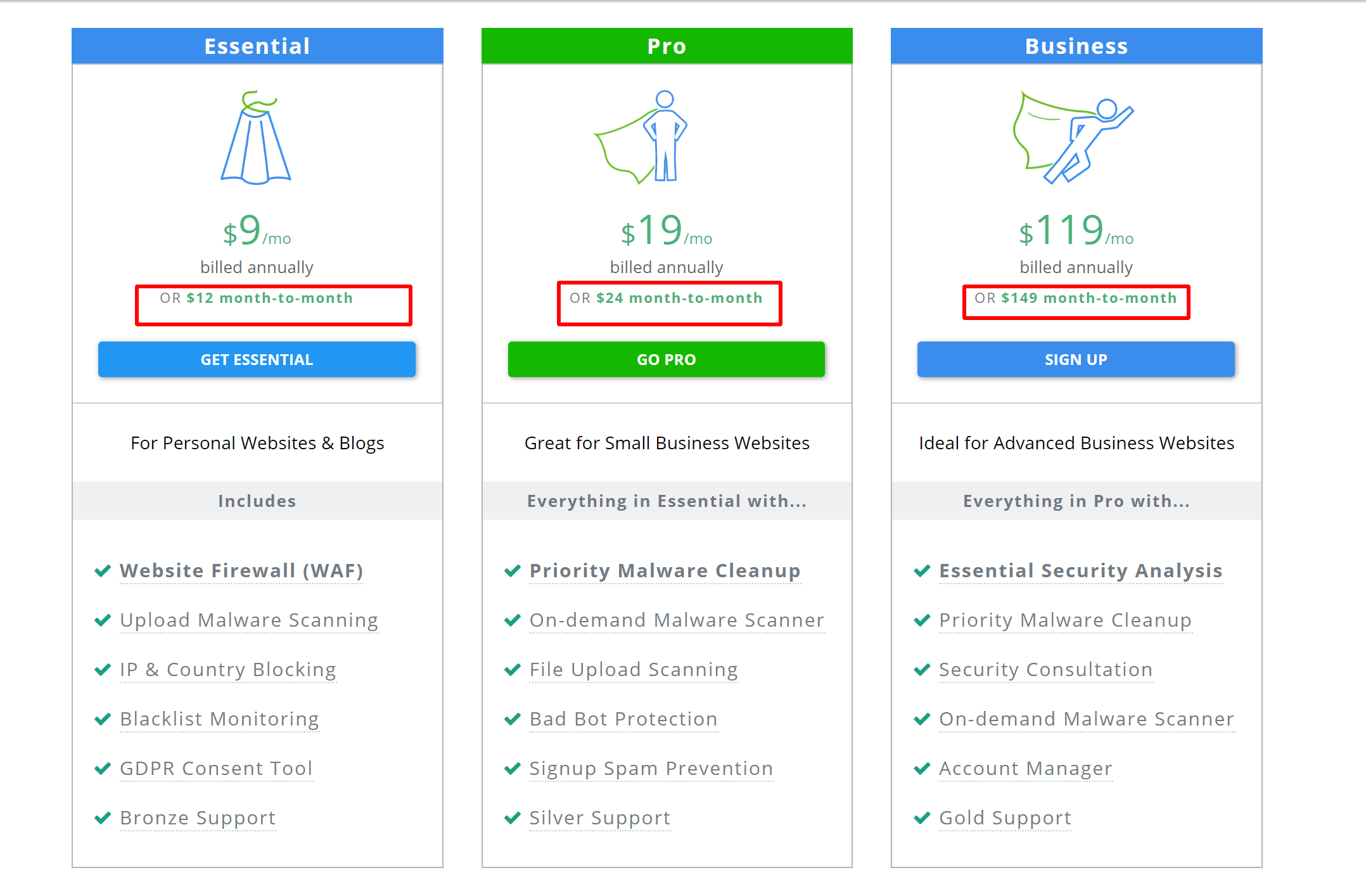The width and height of the screenshot is (1366, 896).
Task: Click the checkmark beside Priority Malware Cleanup
Action: tap(512, 571)
